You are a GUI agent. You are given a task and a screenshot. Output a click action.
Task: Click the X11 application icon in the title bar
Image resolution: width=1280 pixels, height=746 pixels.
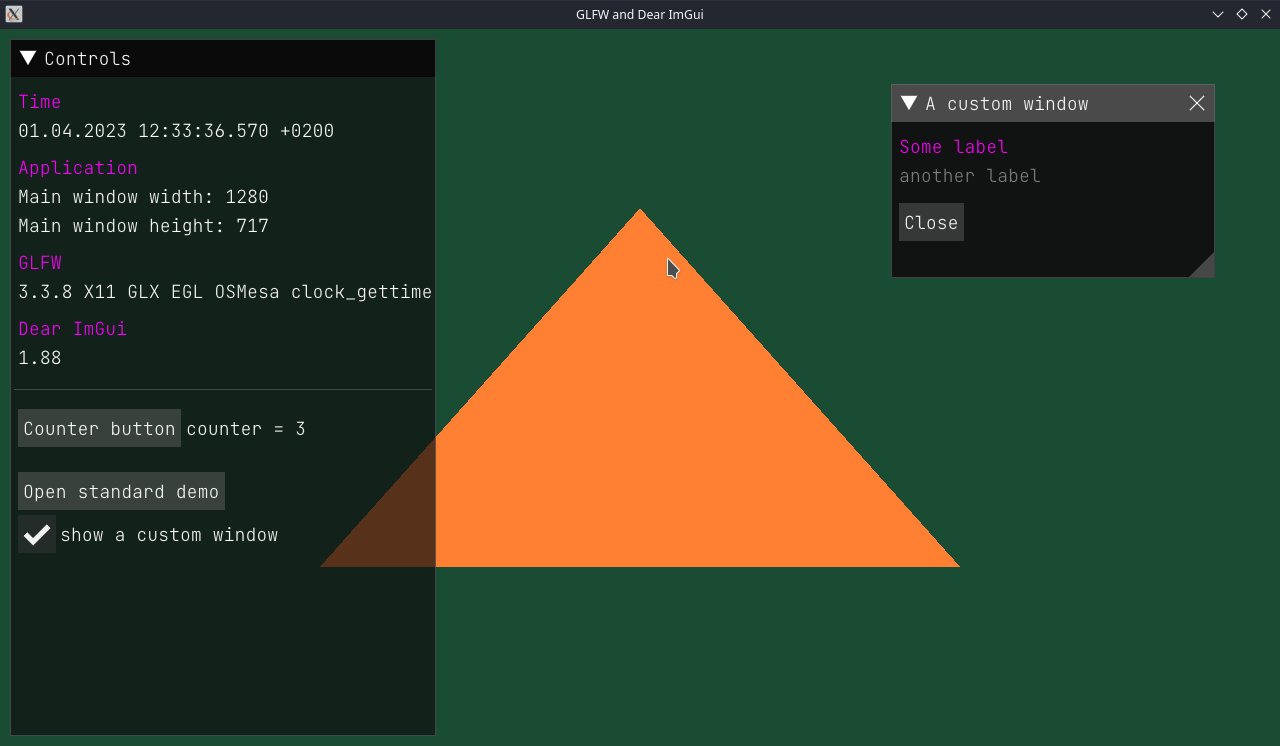(x=14, y=14)
